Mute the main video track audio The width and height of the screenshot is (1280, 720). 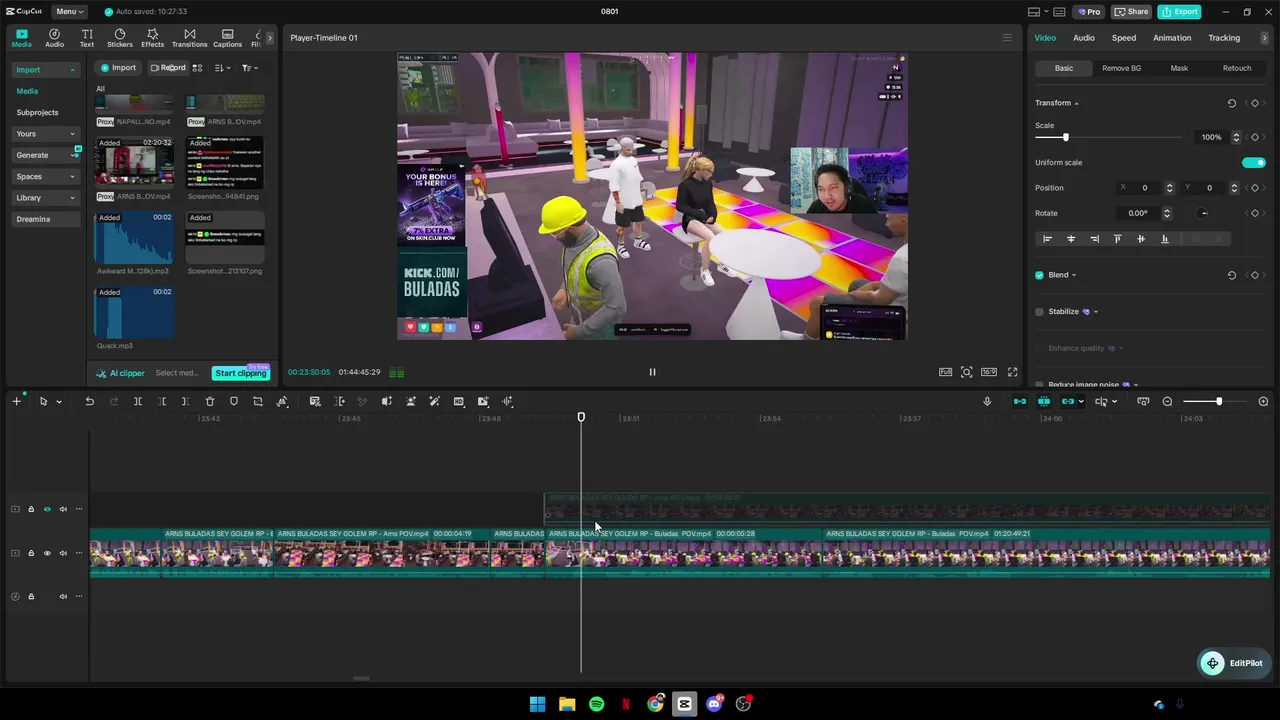pos(63,553)
